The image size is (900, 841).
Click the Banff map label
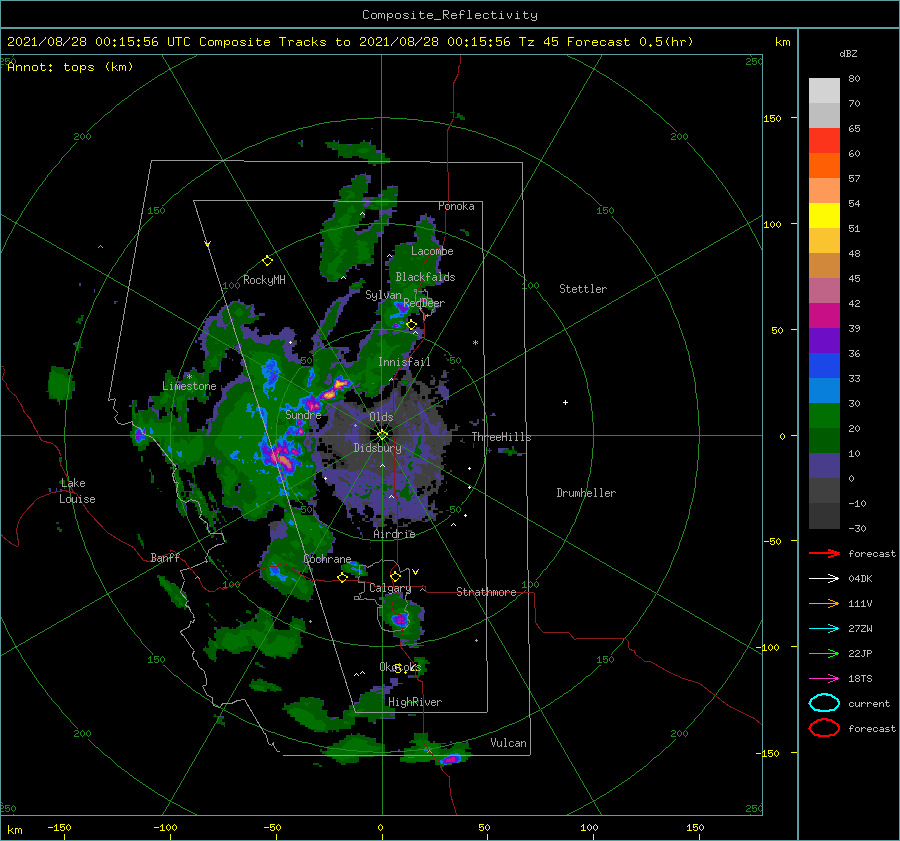coord(165,557)
